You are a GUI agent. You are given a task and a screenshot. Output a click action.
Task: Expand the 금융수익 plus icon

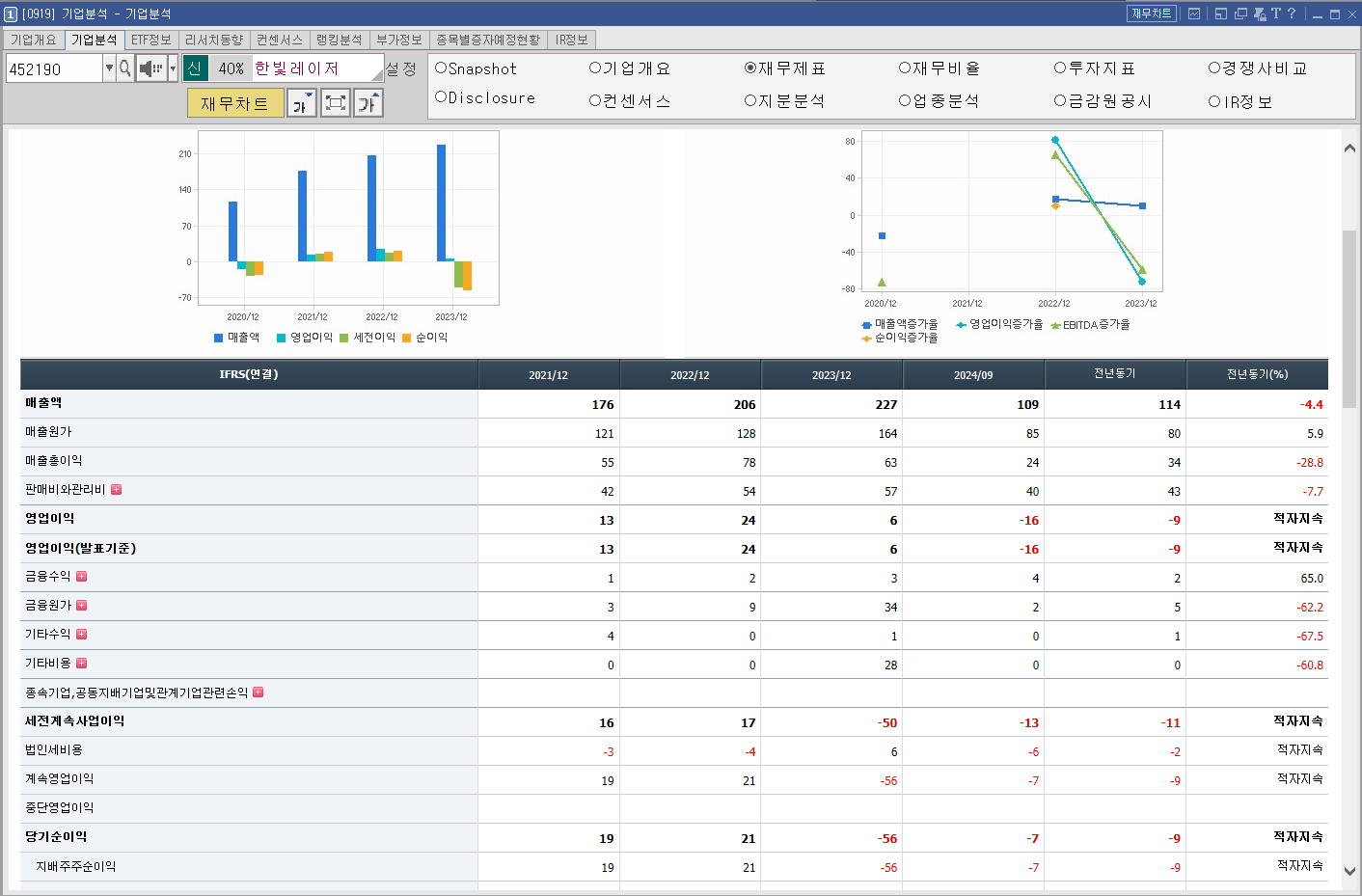(x=82, y=577)
